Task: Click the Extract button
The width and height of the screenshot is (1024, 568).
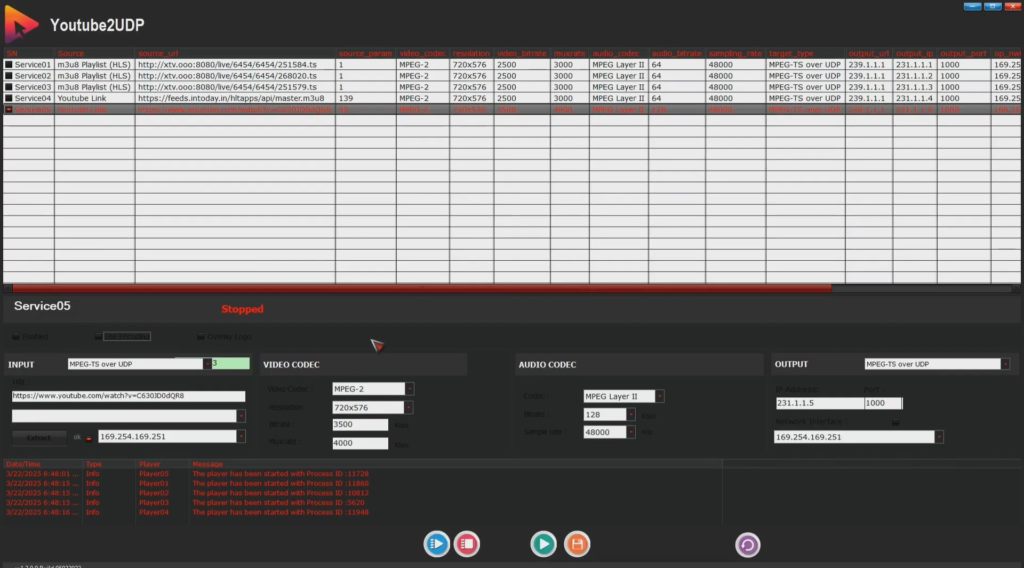Action: [39, 437]
